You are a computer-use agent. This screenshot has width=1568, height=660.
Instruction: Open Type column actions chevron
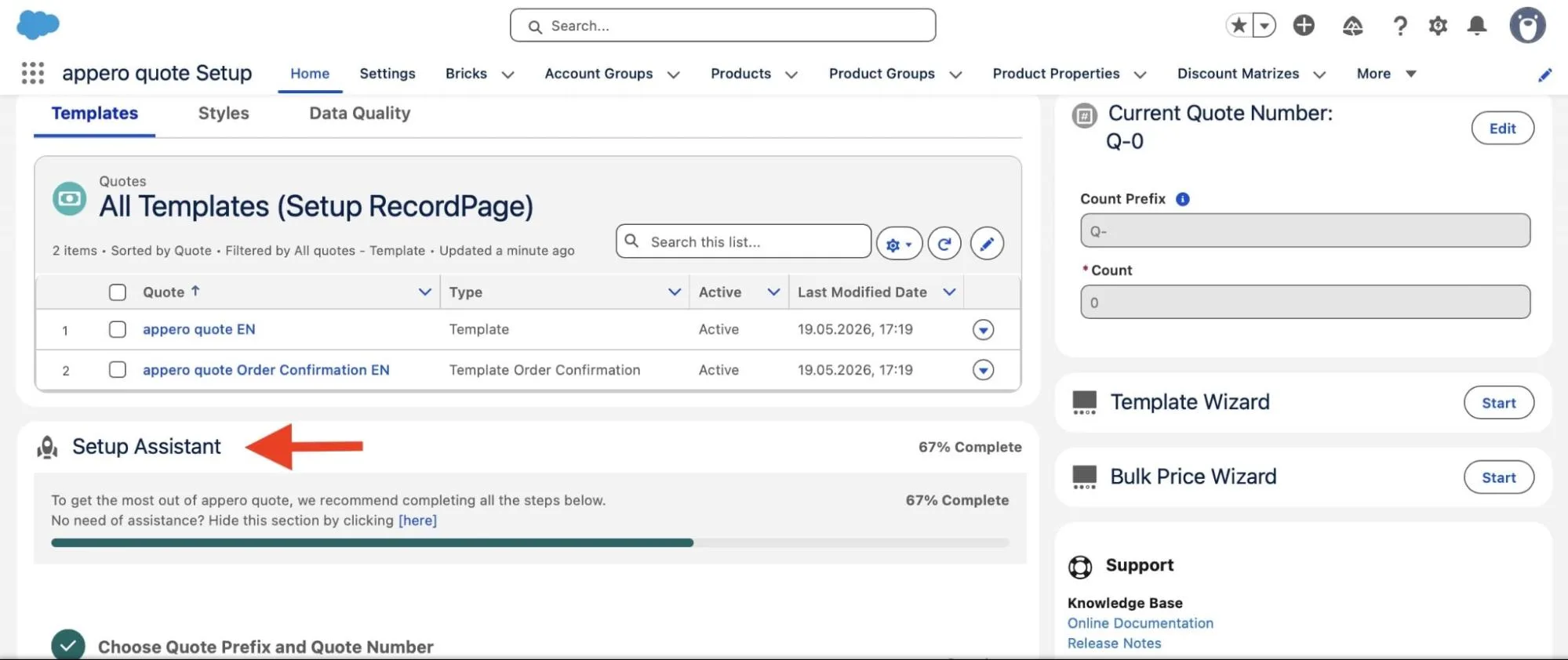[674, 292]
